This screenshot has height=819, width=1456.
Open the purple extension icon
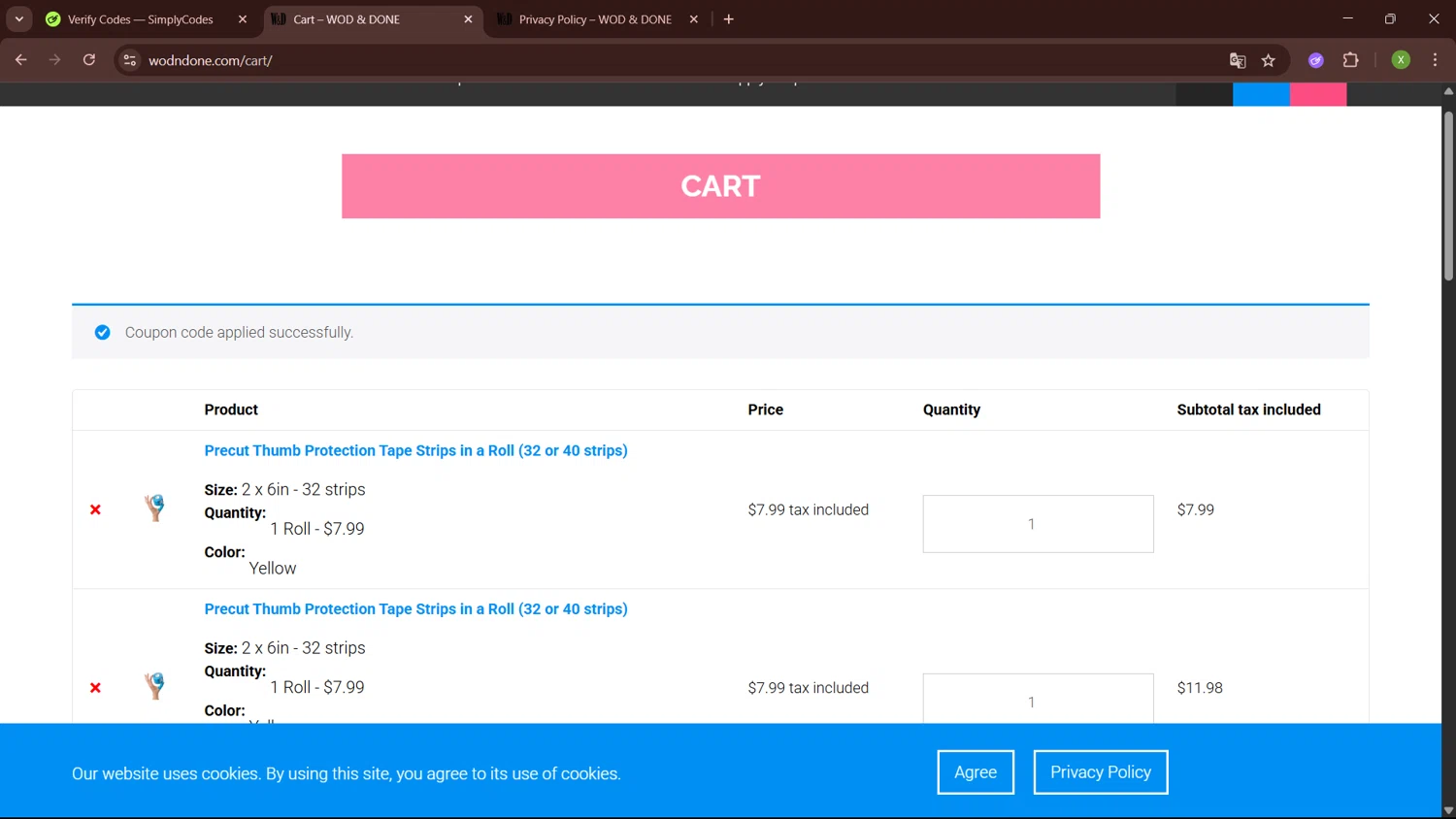(1316, 60)
